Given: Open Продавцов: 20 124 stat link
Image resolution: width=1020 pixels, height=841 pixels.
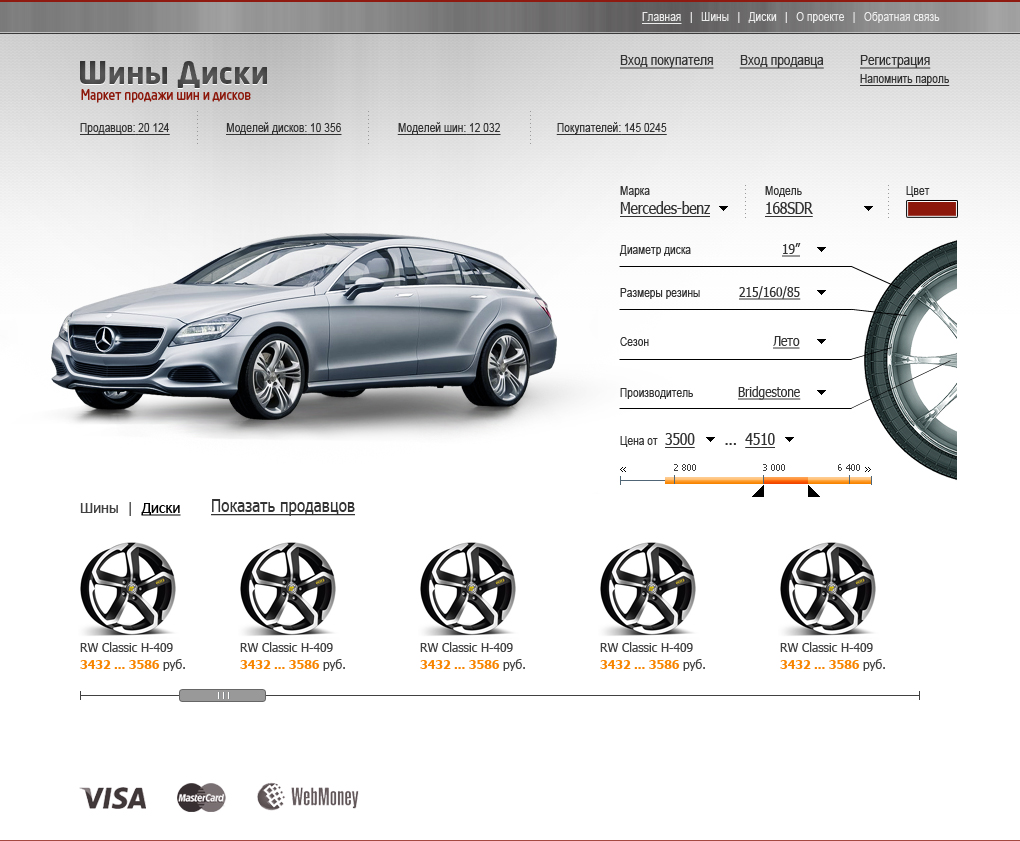Looking at the screenshot, I should coord(124,127).
